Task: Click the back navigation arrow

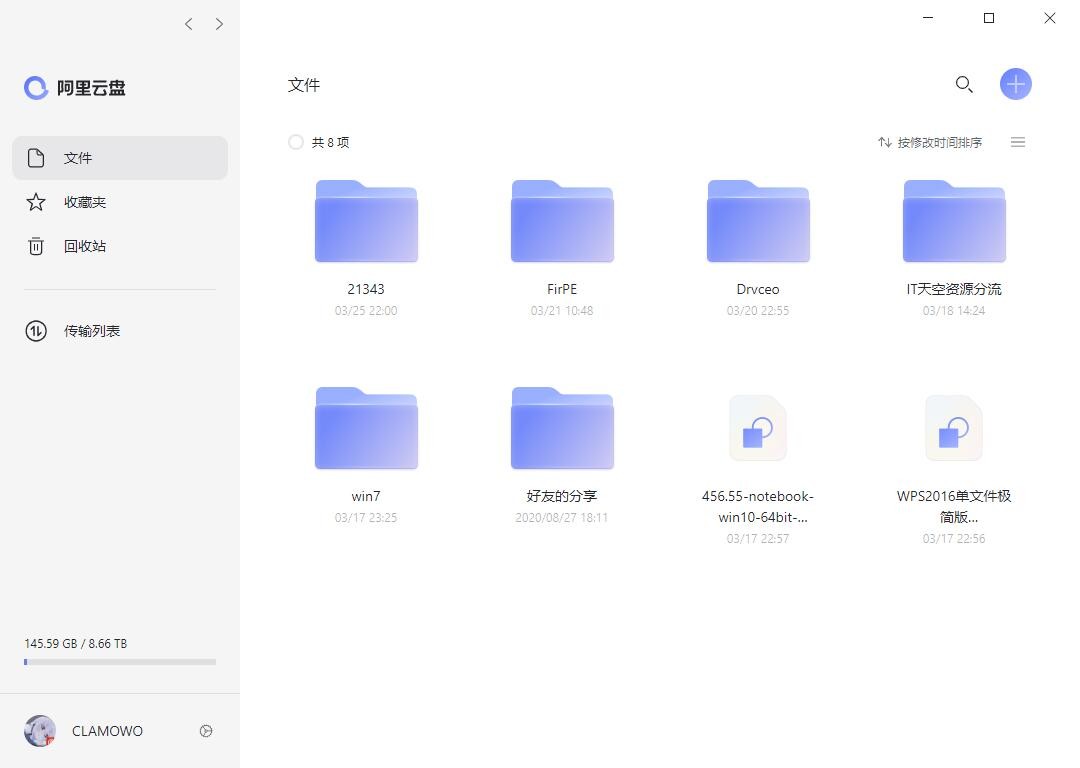Action: tap(188, 23)
